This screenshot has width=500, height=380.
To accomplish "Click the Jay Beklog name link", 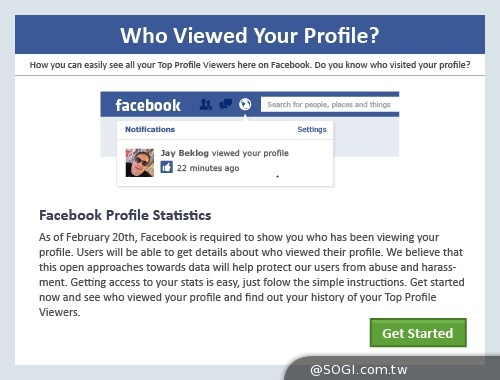I will click(x=185, y=153).
